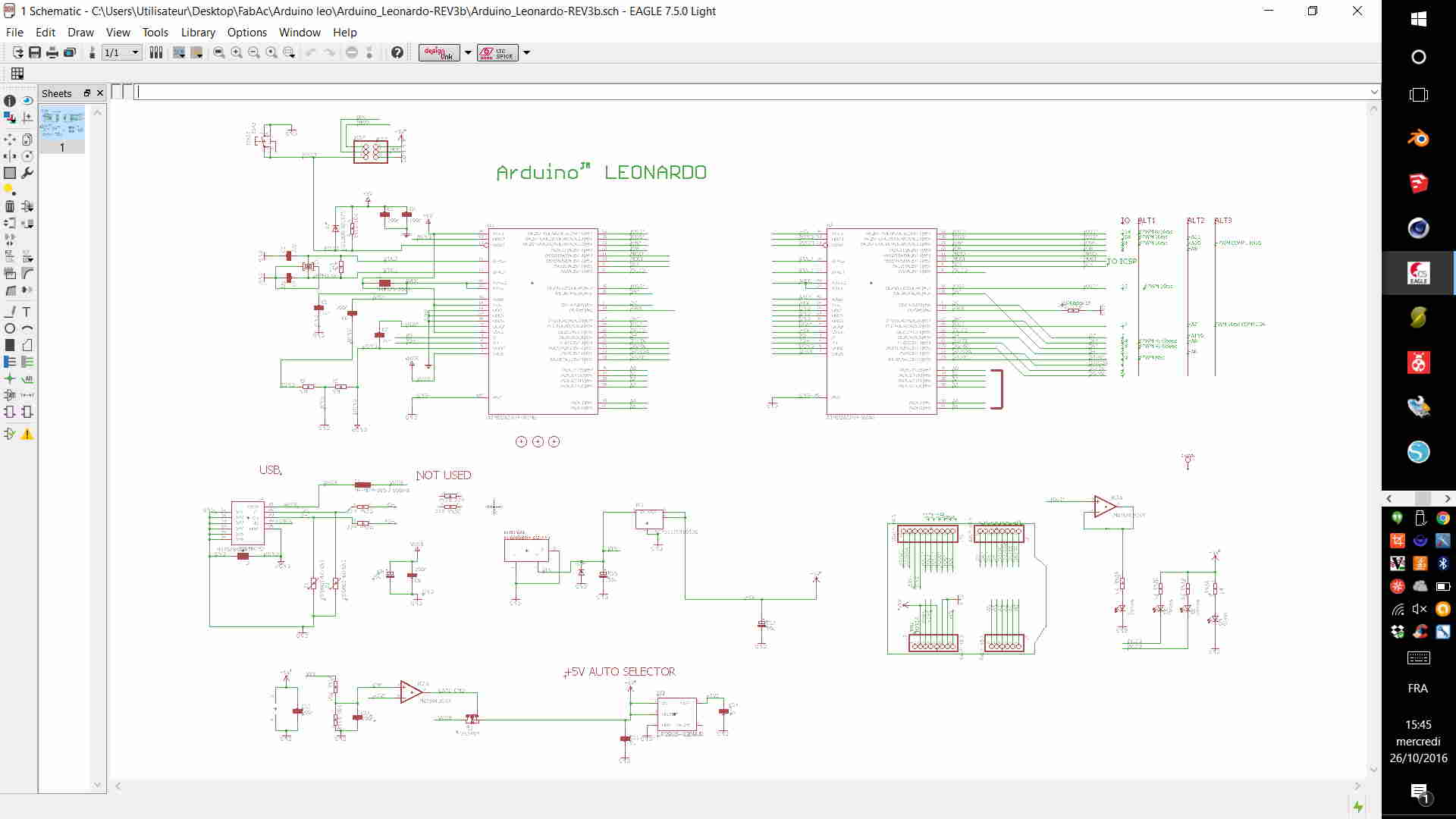
Task: Open the grid settings icon
Action: pos(17,74)
